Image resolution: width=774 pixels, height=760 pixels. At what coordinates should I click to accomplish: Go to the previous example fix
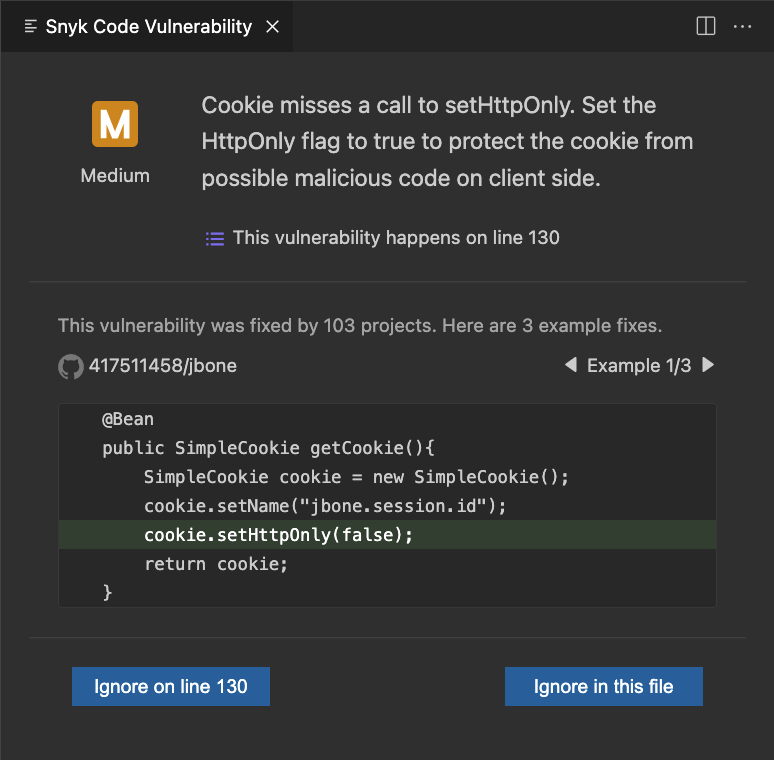(x=571, y=366)
